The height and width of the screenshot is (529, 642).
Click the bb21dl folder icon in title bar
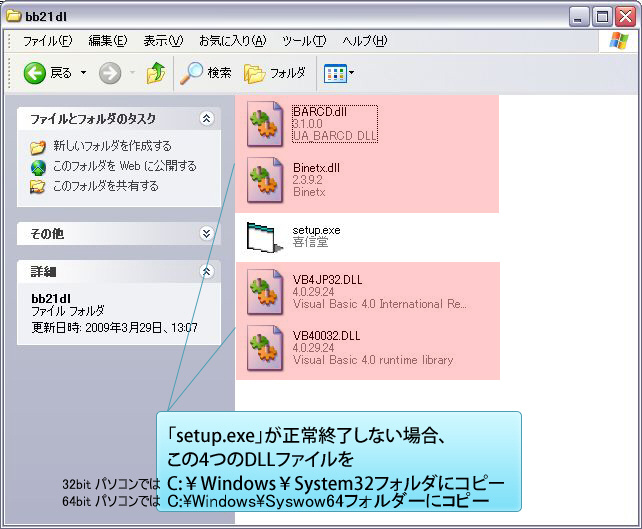click(x=14, y=16)
